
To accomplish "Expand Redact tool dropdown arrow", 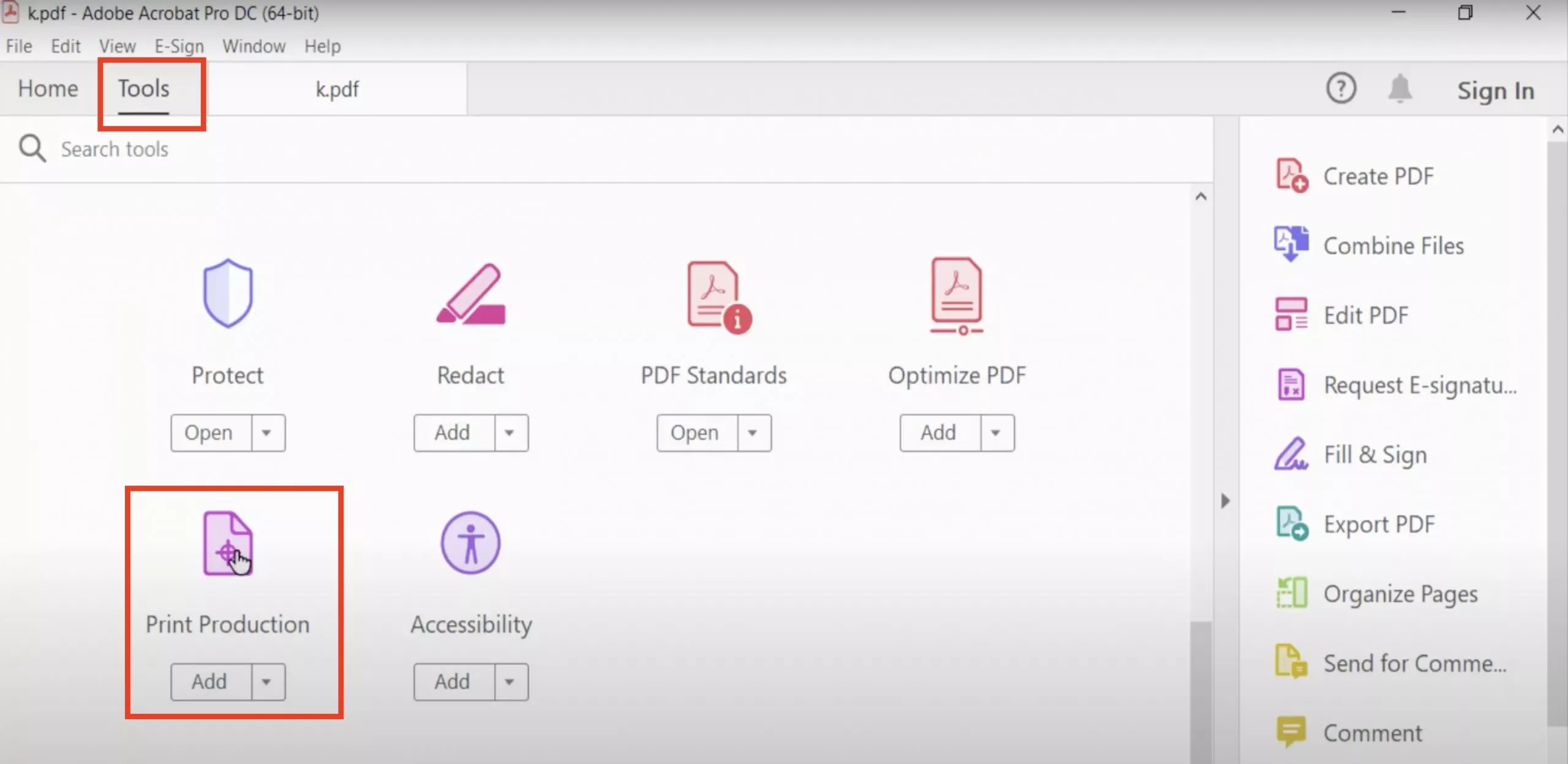I will [510, 432].
